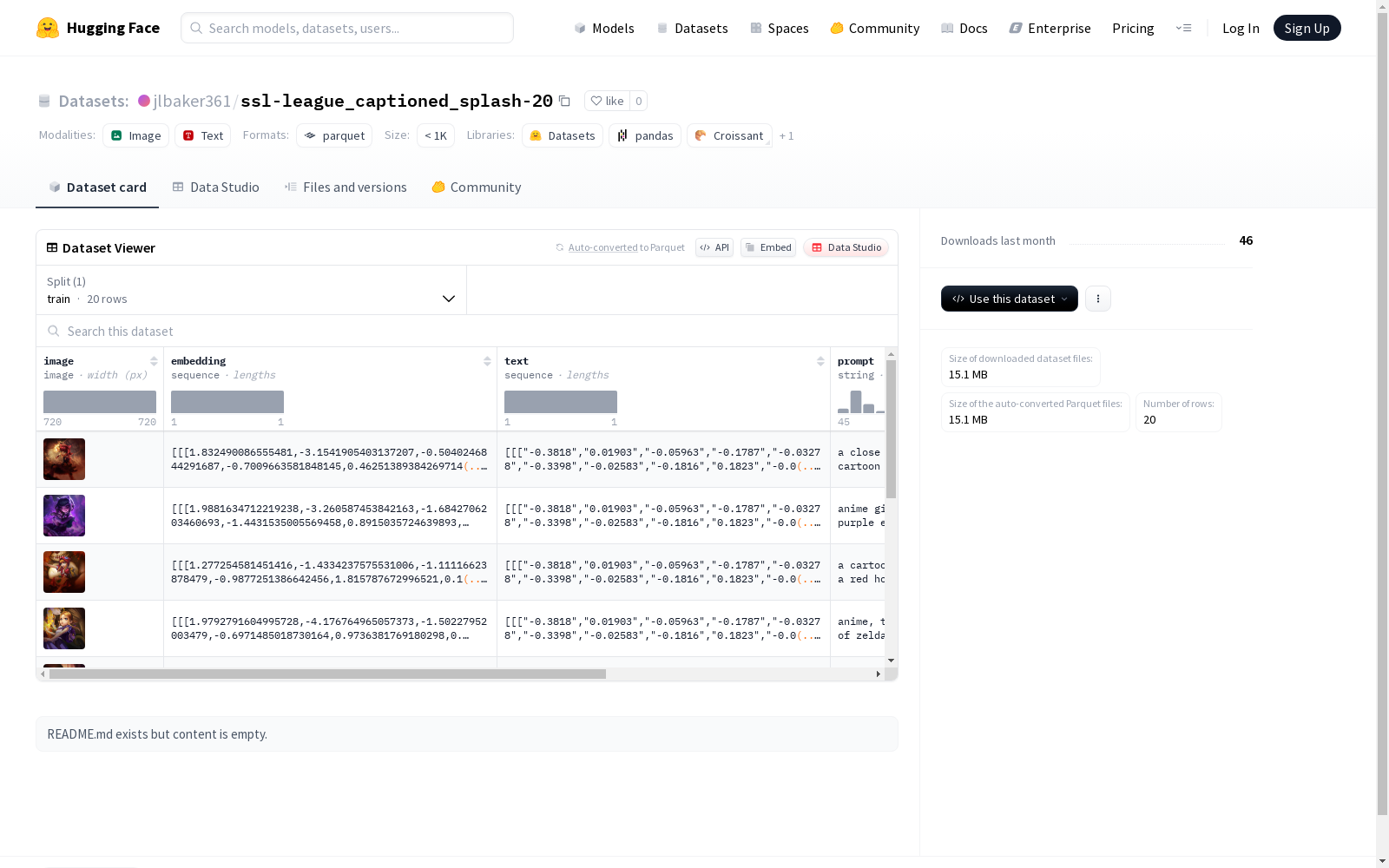Open the API button in viewer
The height and width of the screenshot is (868, 1389).
click(x=714, y=247)
